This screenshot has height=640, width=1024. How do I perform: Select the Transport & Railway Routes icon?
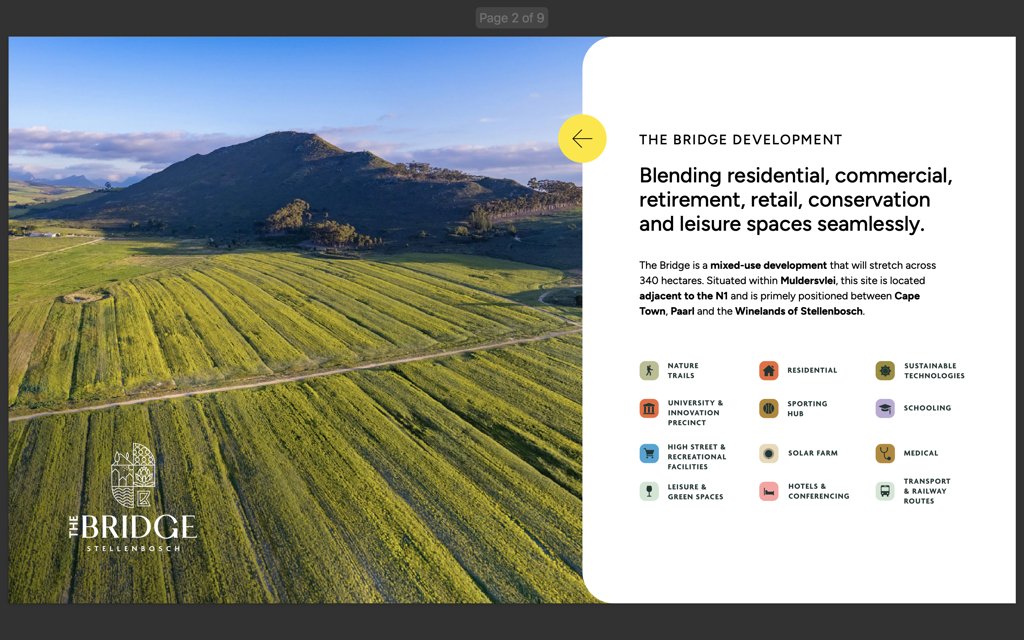coord(885,491)
